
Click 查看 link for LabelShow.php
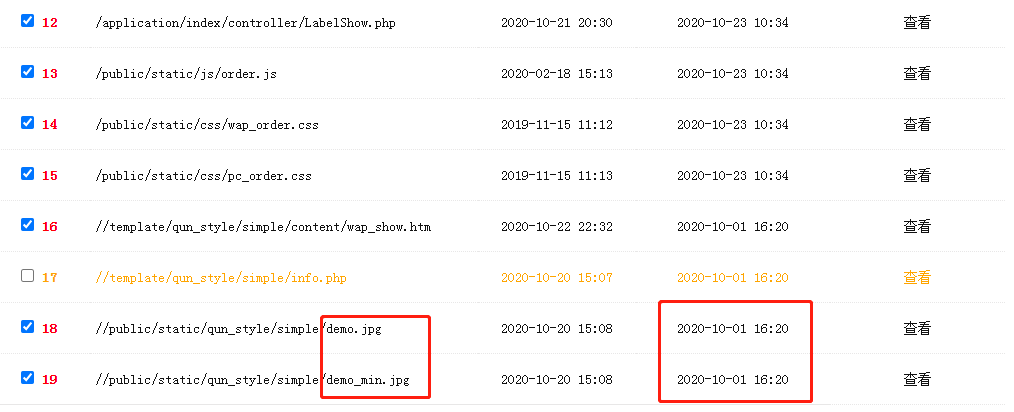click(916, 22)
